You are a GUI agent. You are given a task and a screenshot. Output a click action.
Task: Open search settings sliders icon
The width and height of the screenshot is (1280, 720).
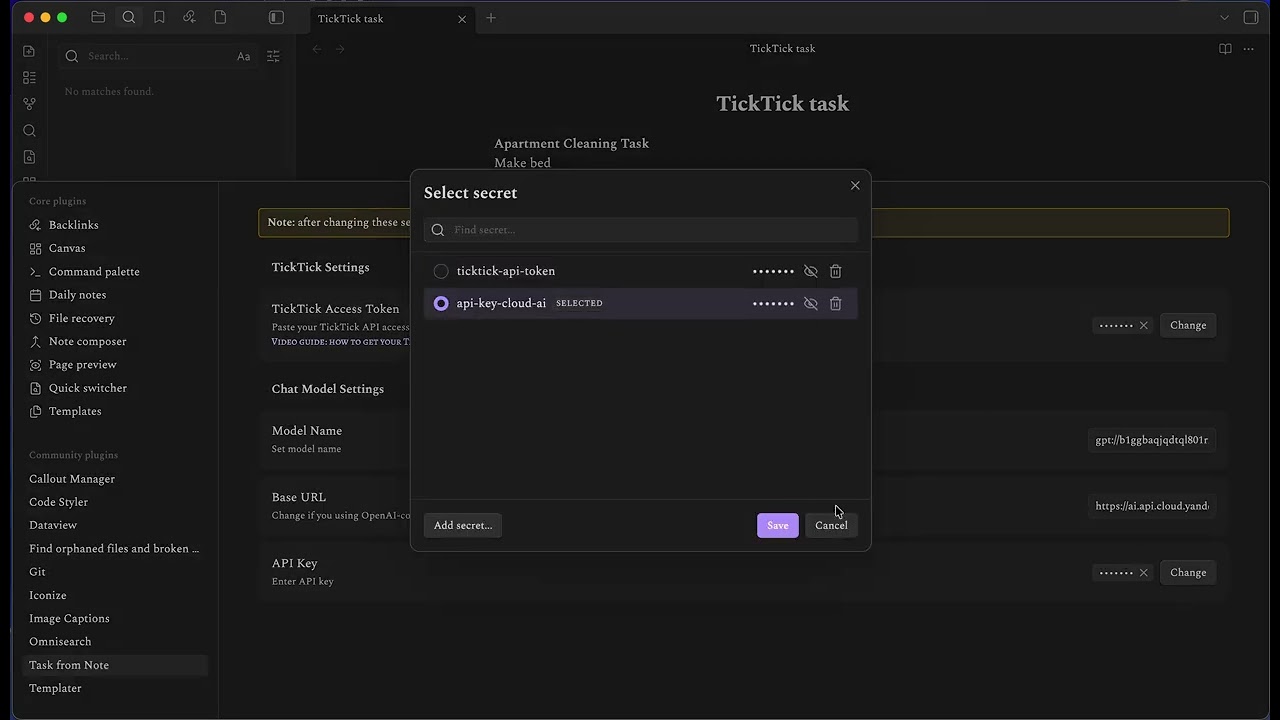tap(273, 56)
